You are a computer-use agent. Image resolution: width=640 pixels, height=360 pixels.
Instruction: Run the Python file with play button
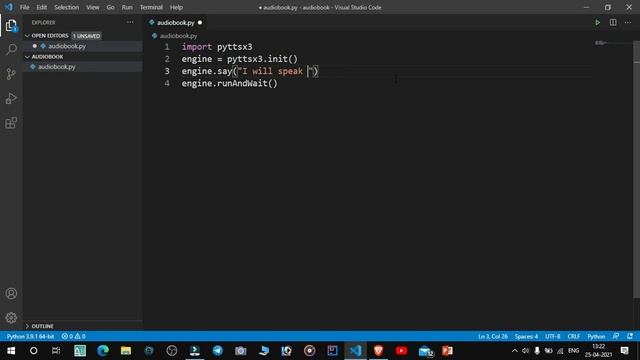598,22
